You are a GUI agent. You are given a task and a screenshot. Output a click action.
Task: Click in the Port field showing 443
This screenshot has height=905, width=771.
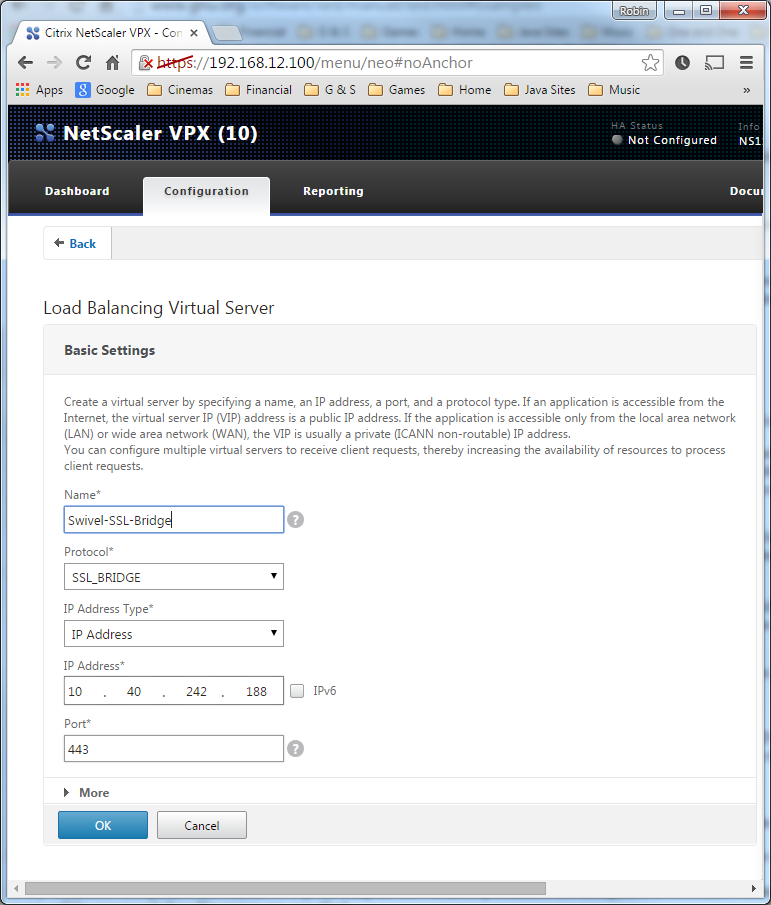(174, 749)
